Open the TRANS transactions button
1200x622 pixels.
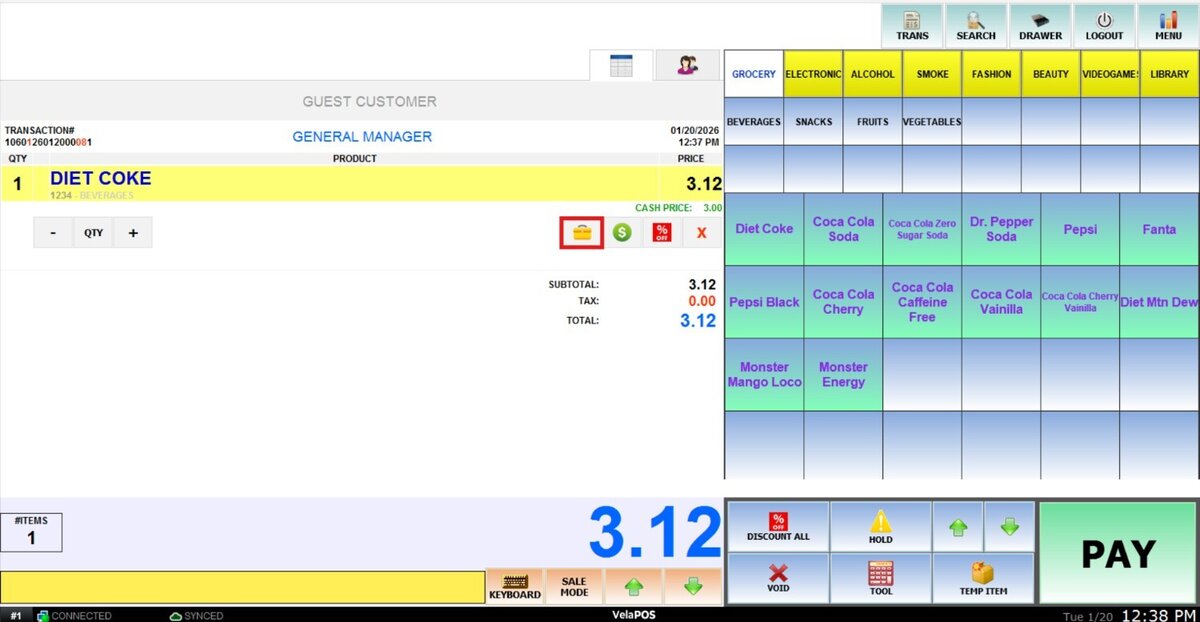coord(911,25)
